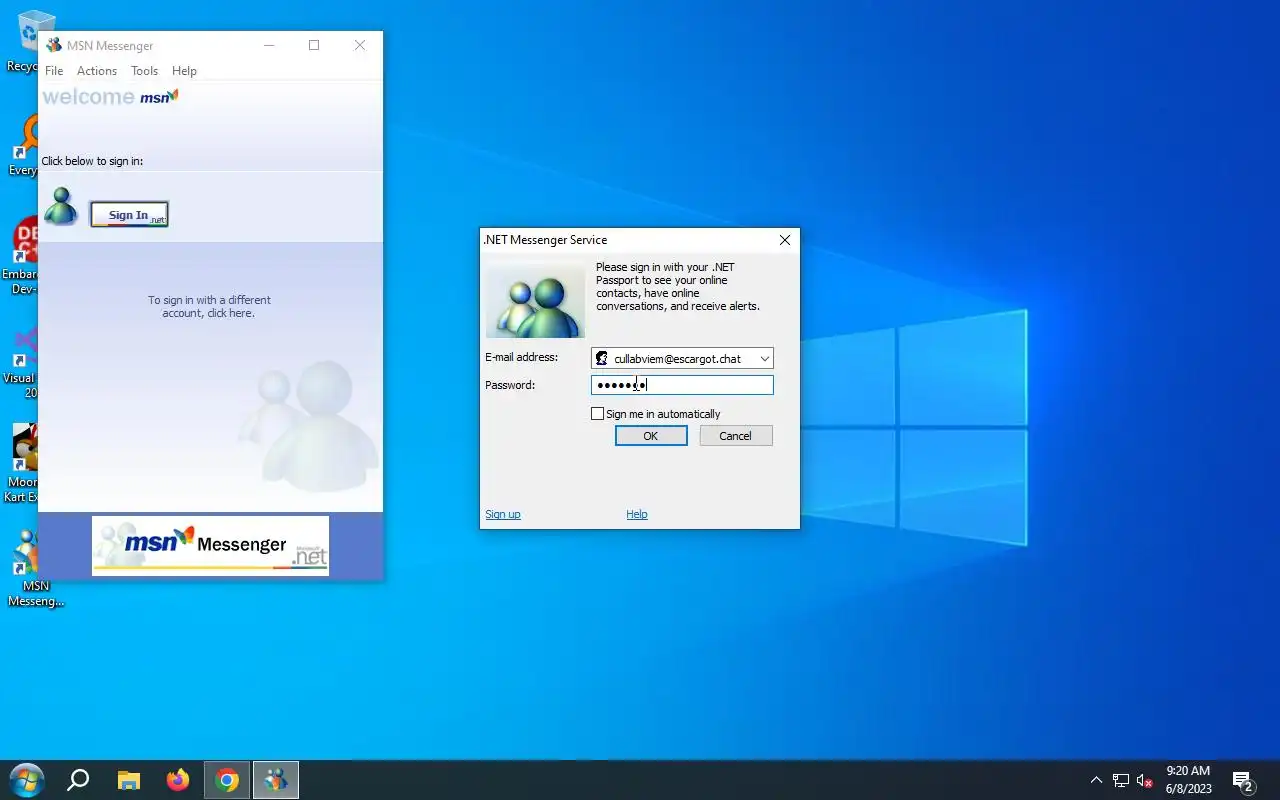Open the clock showing 9:20 AM
The image size is (1280, 800).
[x=1188, y=780]
